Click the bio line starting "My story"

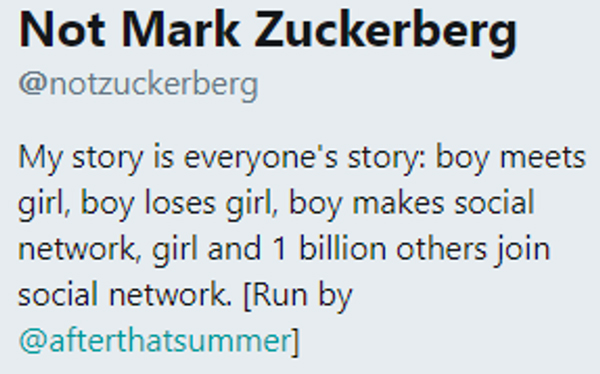302,158
